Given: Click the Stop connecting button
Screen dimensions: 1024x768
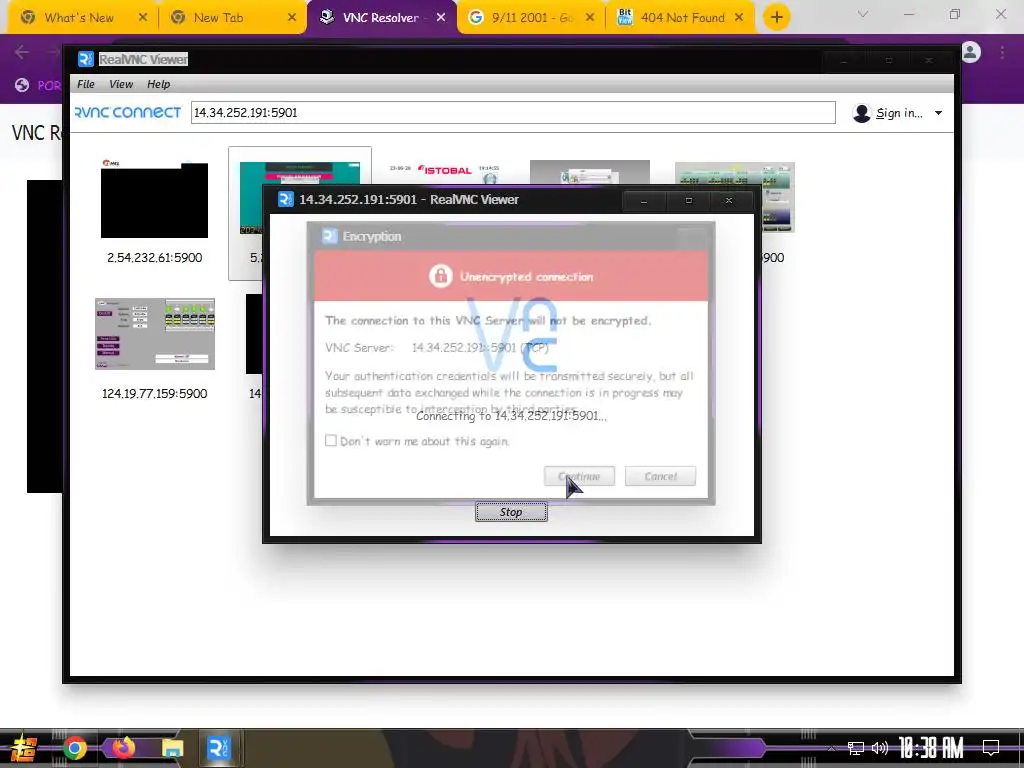Looking at the screenshot, I should (x=511, y=512).
